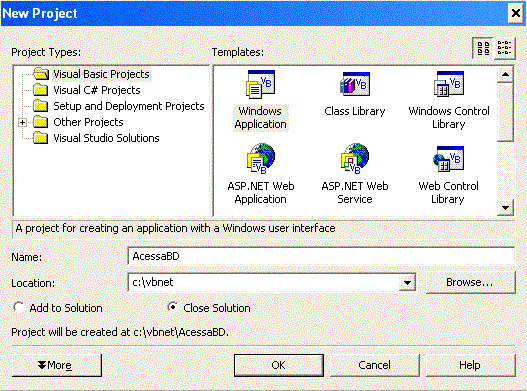527x391 pixels.
Task: Expand the Other Projects tree node
Action: (x=23, y=122)
